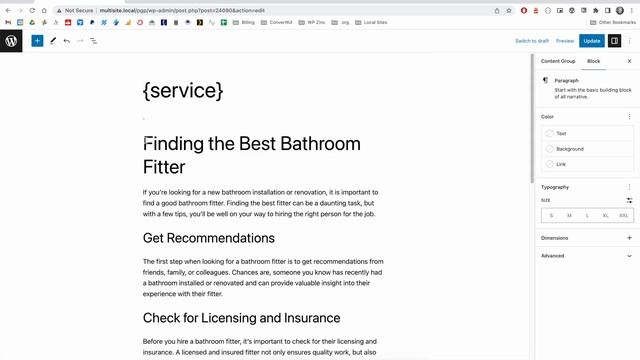Switch to the Content Group tab
Screen dimensions: 640x360
[558, 61]
